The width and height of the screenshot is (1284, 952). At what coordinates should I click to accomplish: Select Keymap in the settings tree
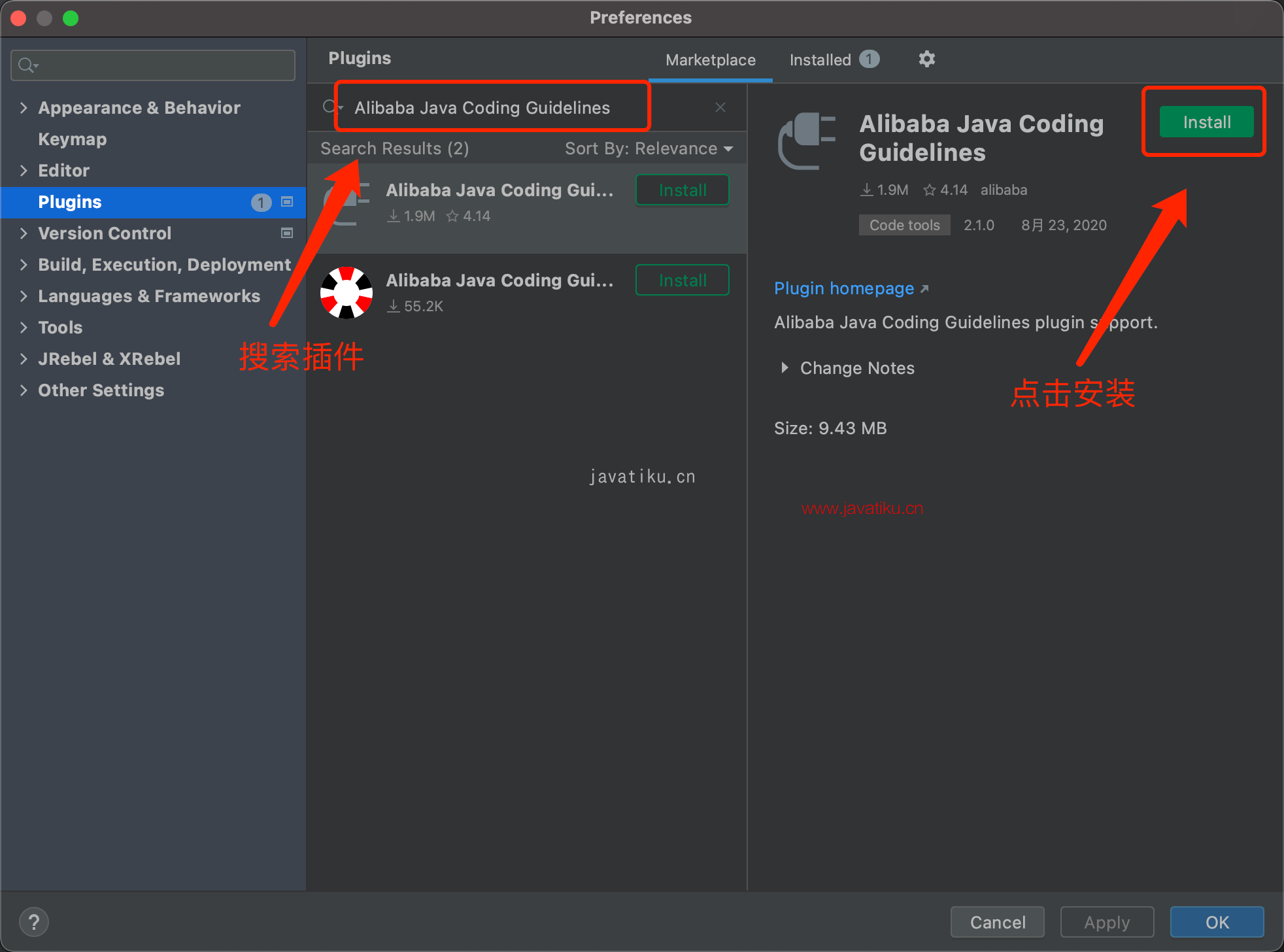pos(72,139)
